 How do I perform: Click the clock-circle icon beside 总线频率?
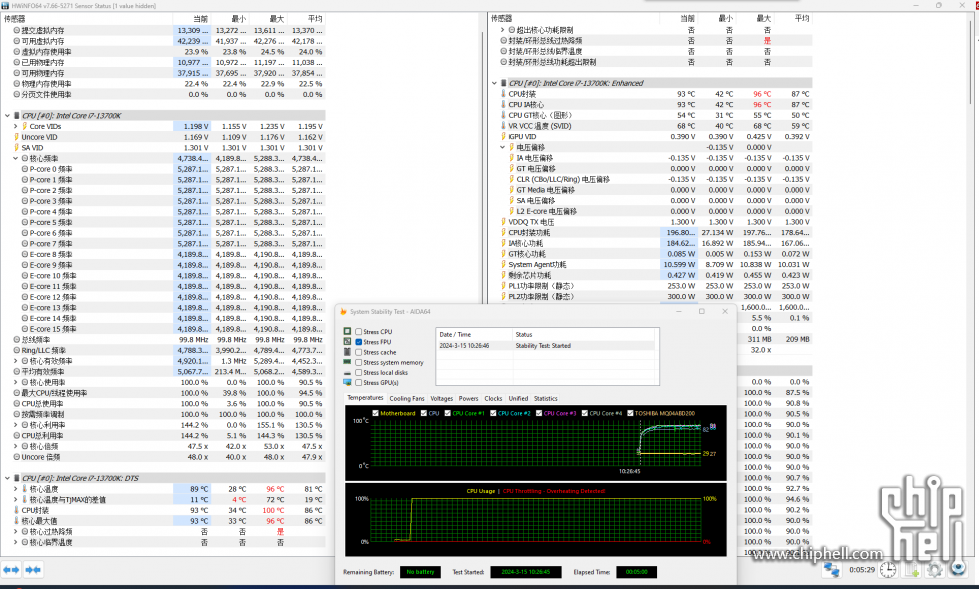click(x=17, y=340)
